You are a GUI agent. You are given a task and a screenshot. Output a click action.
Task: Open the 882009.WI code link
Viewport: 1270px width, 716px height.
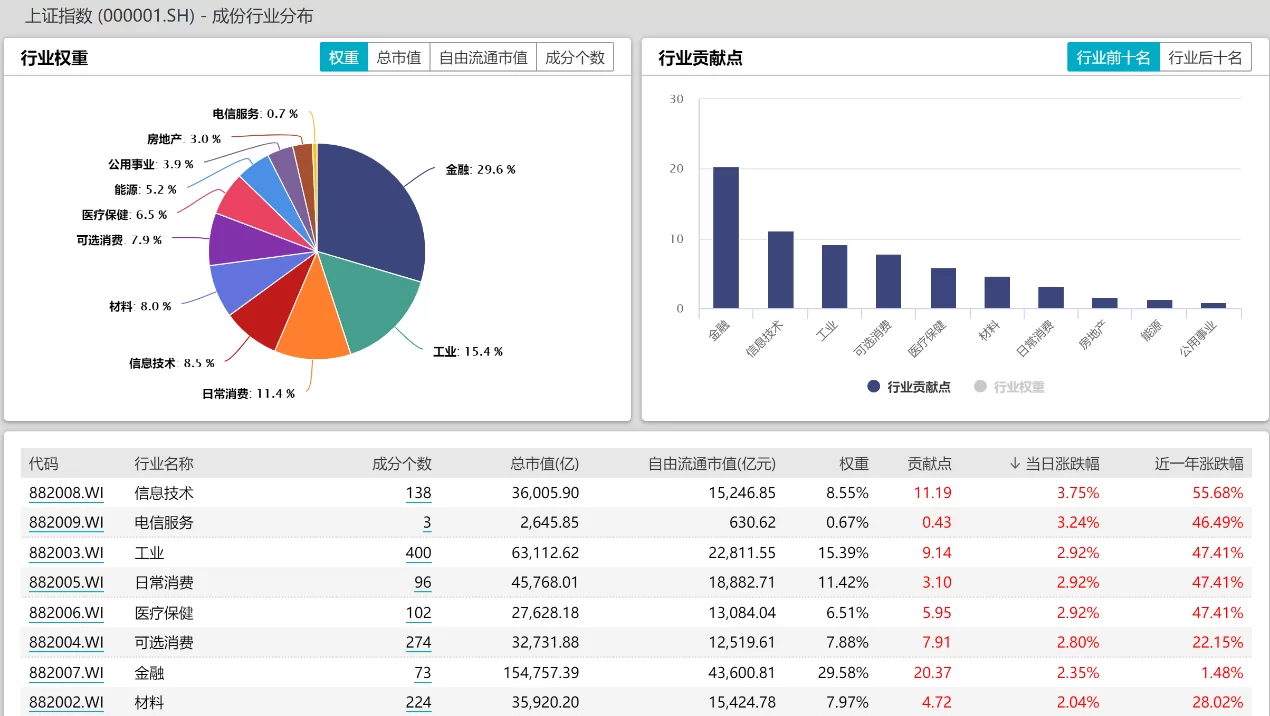tap(66, 523)
